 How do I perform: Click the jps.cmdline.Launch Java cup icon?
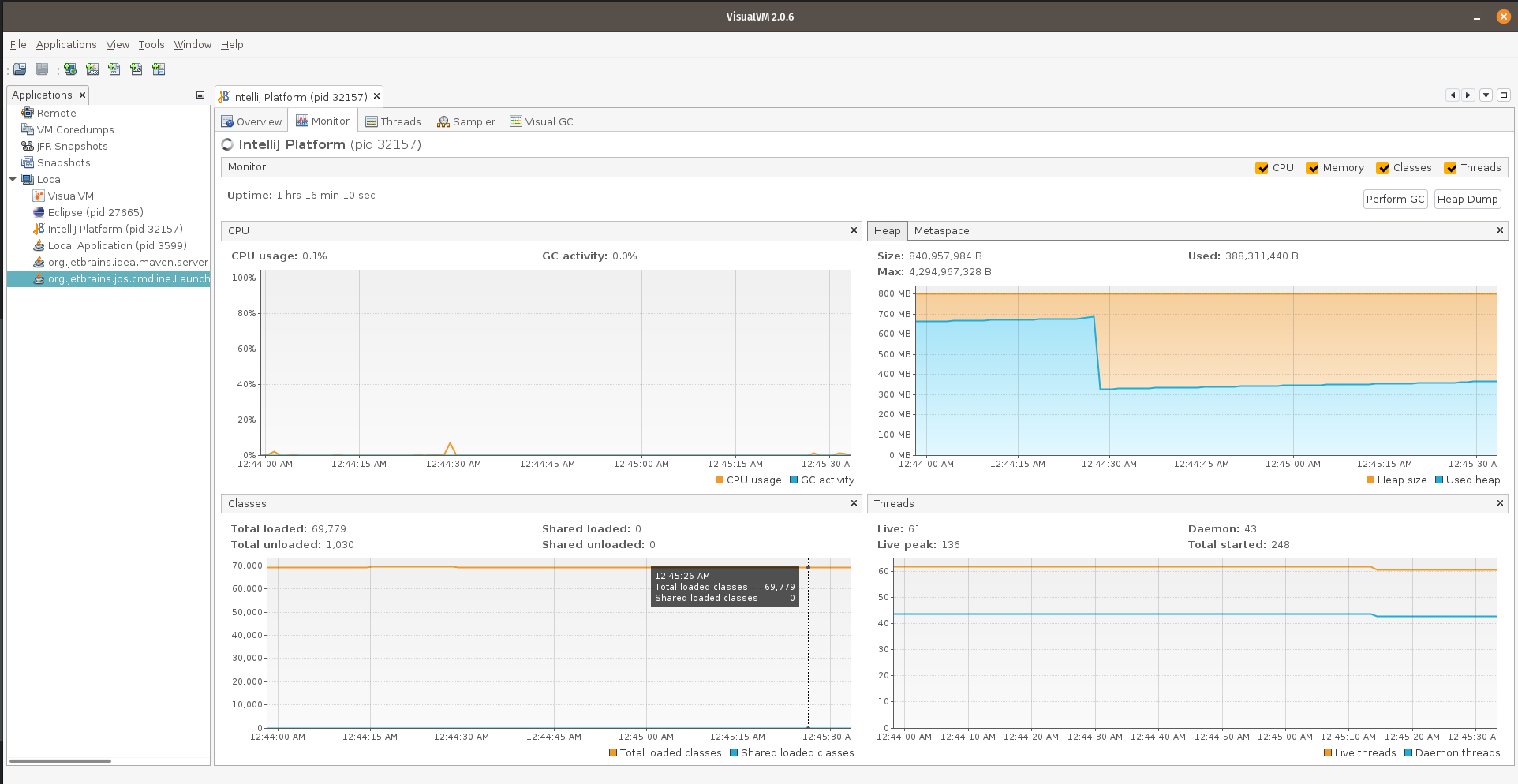[39, 278]
